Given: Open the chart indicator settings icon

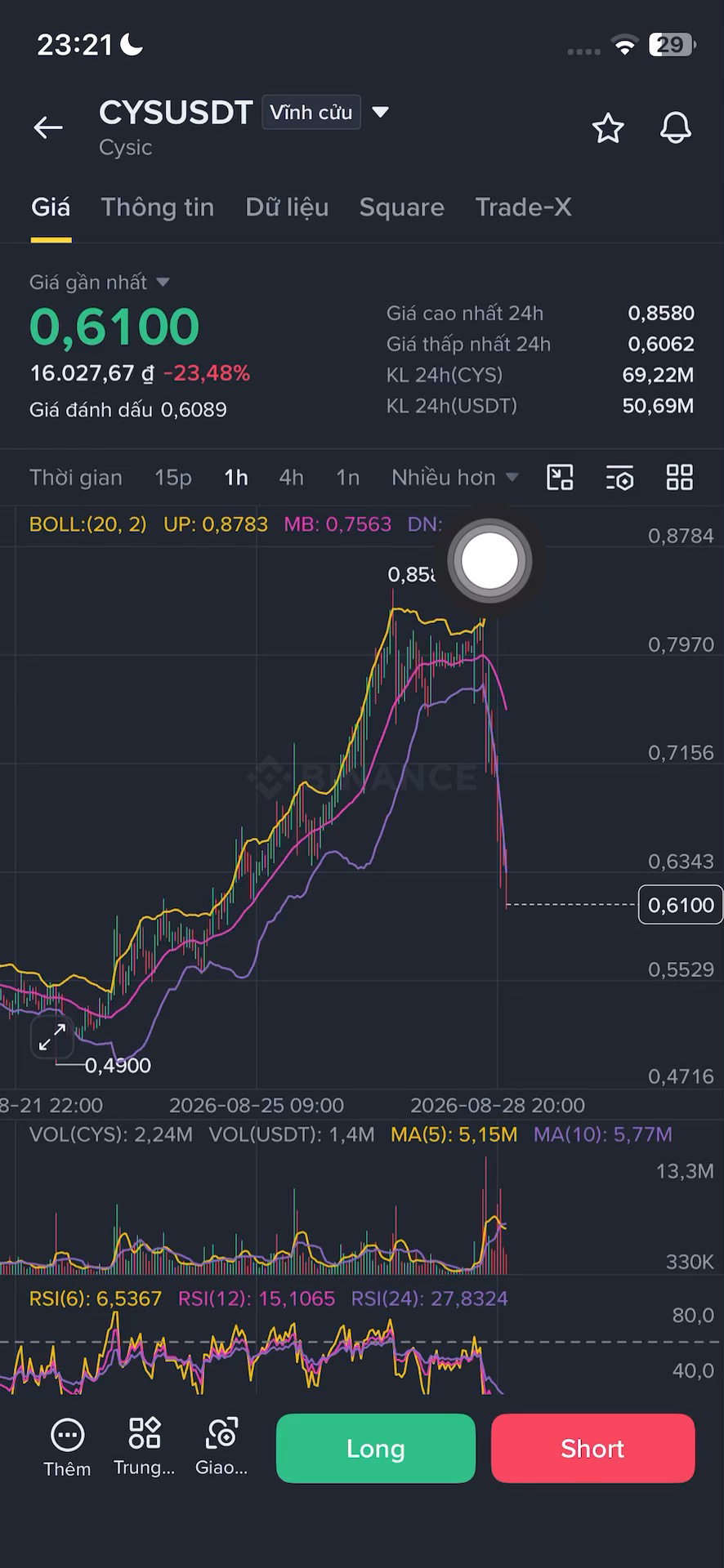Looking at the screenshot, I should pos(620,478).
